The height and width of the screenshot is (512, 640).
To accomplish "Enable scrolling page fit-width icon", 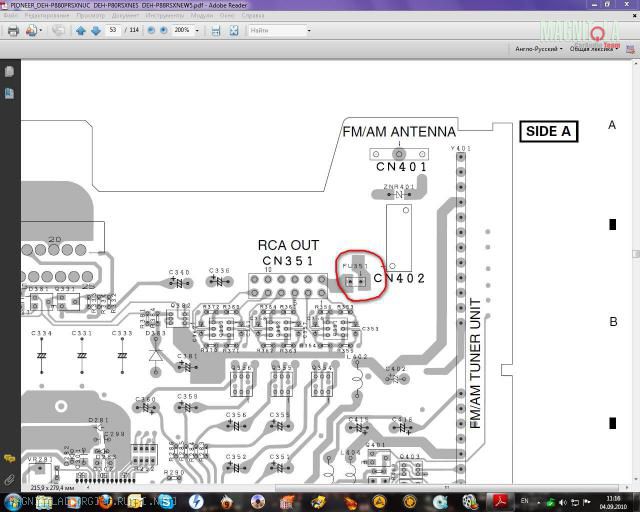I will 216,31.
